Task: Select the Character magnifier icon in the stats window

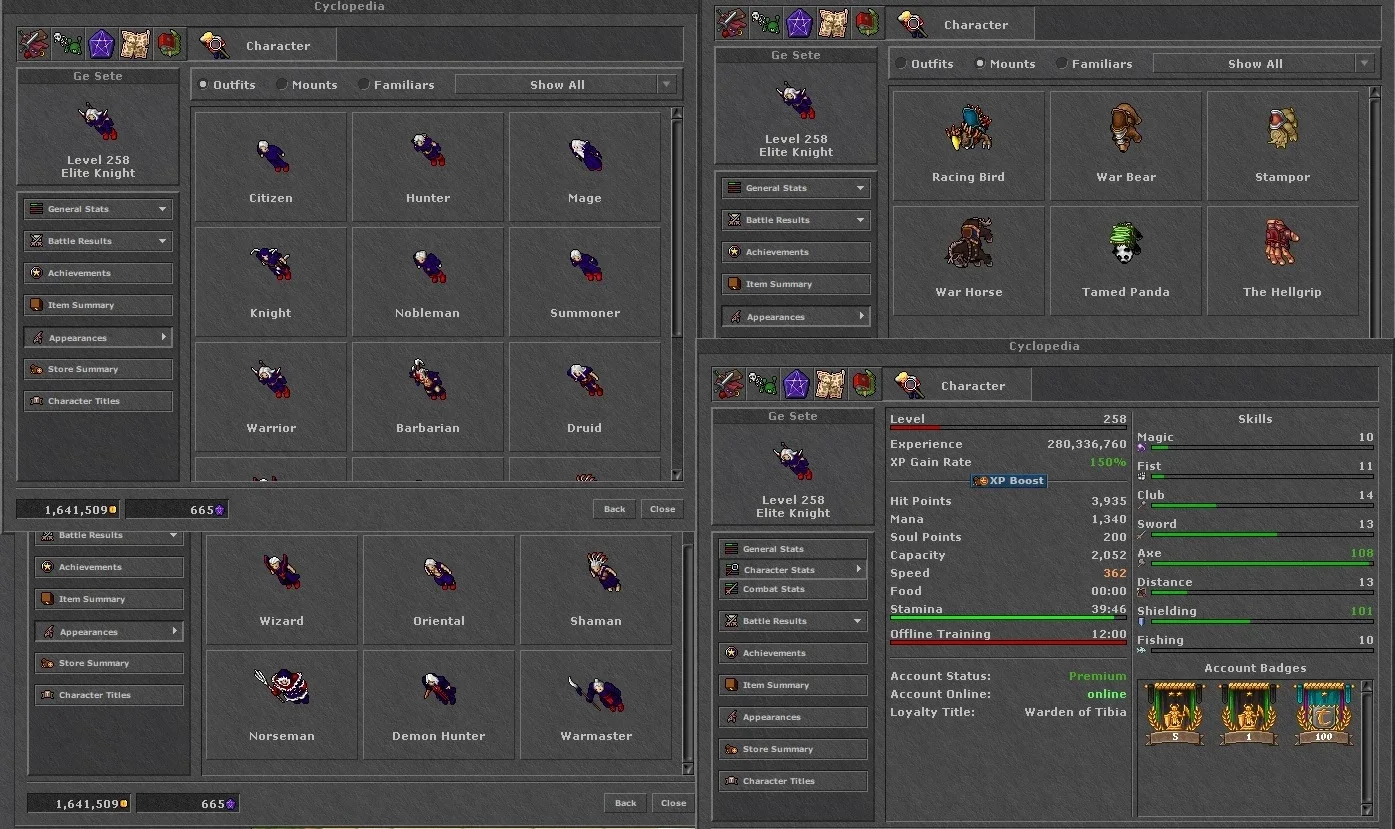Action: (907, 384)
